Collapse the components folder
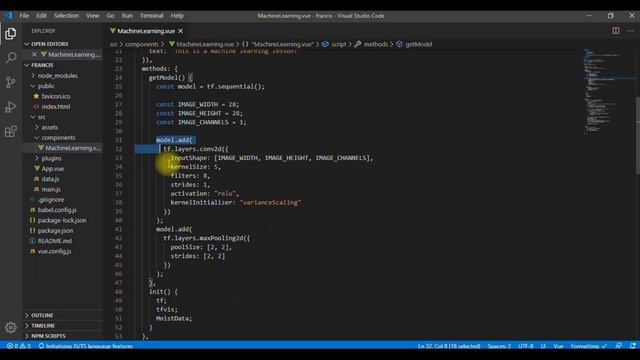The height and width of the screenshot is (360, 640). 58,138
